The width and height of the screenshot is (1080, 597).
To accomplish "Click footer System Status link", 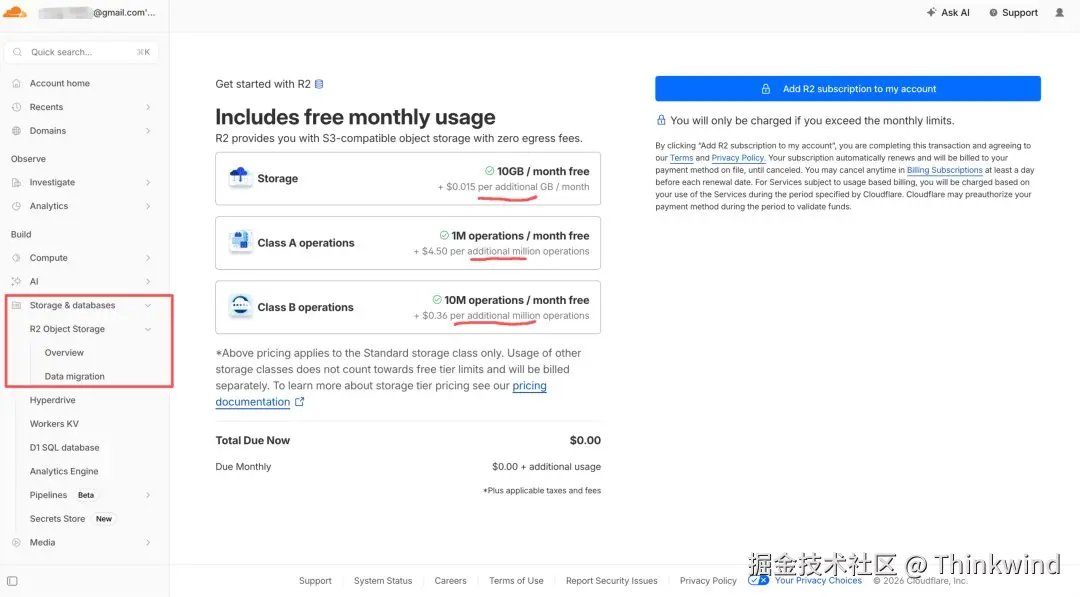I will point(383,580).
